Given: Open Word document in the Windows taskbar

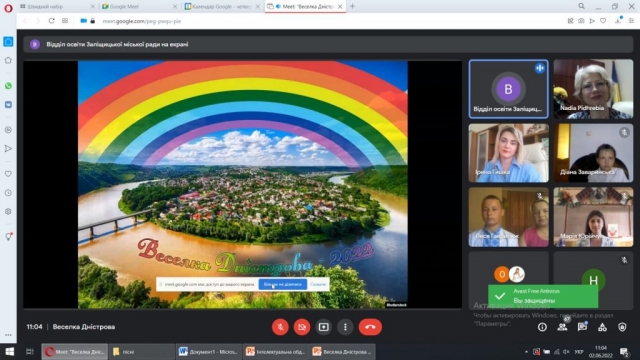Looking at the screenshot, I should pyautogui.click(x=209, y=351).
